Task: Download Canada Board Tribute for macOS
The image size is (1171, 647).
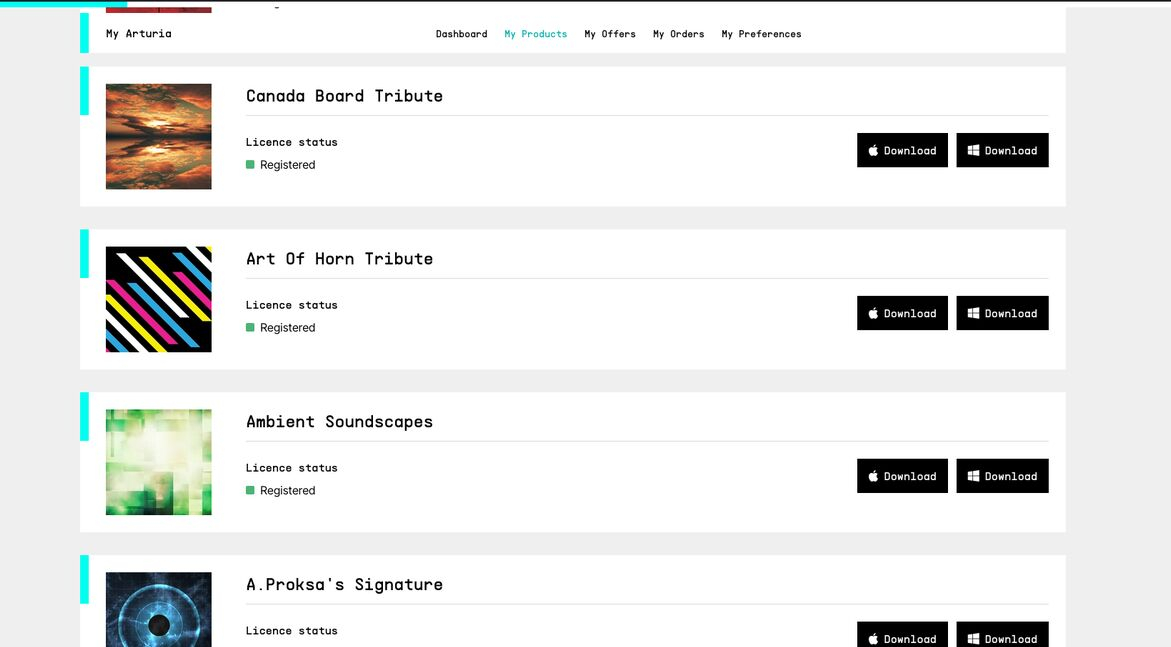Action: pos(902,150)
